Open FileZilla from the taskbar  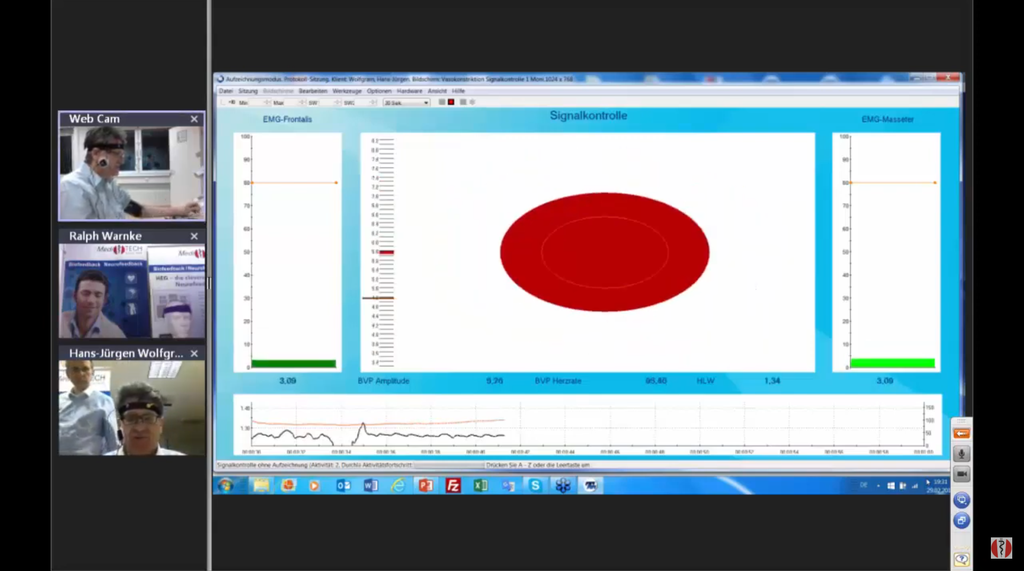[453, 485]
